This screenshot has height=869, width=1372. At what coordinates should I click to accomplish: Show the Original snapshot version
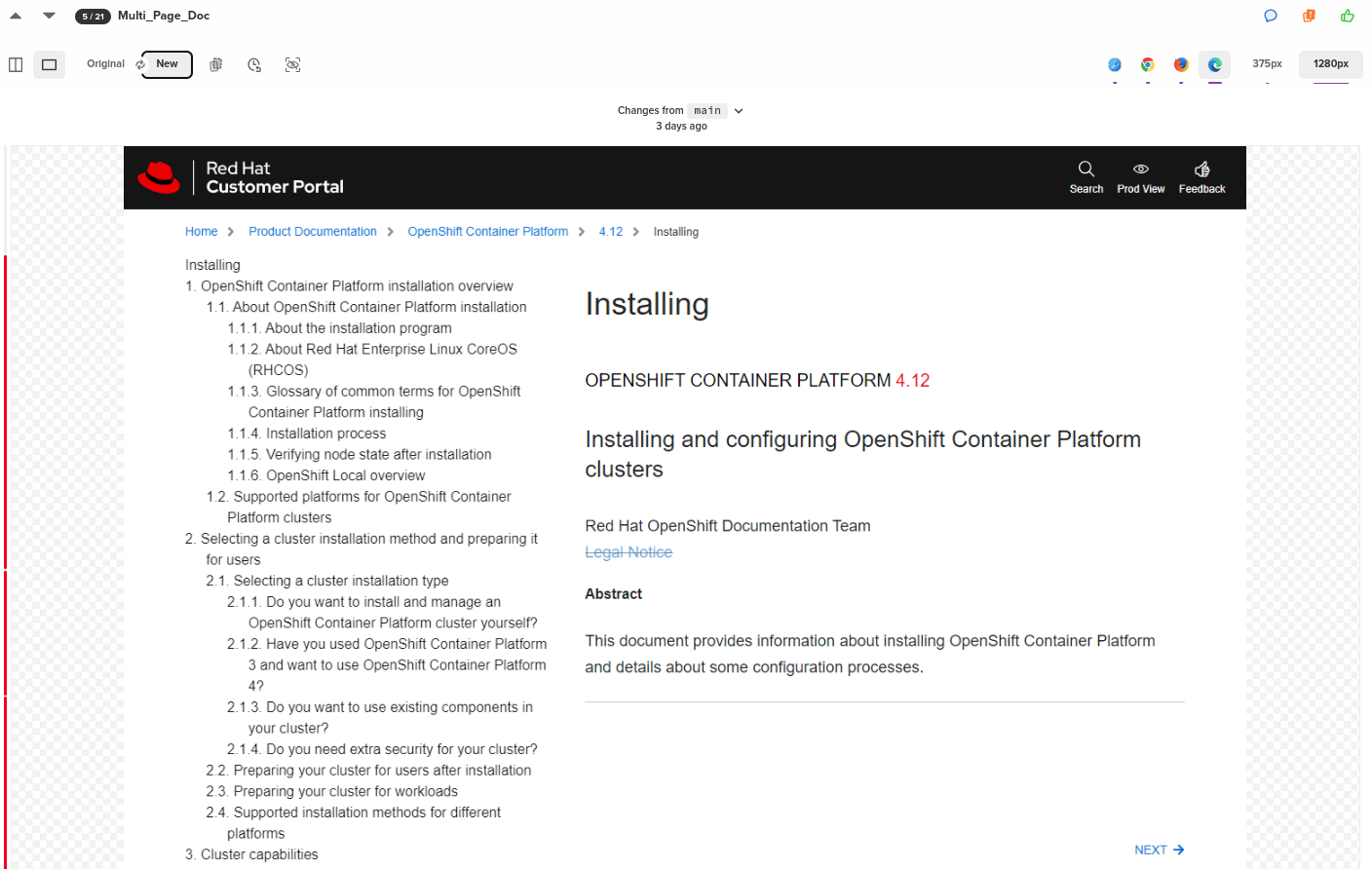click(105, 64)
